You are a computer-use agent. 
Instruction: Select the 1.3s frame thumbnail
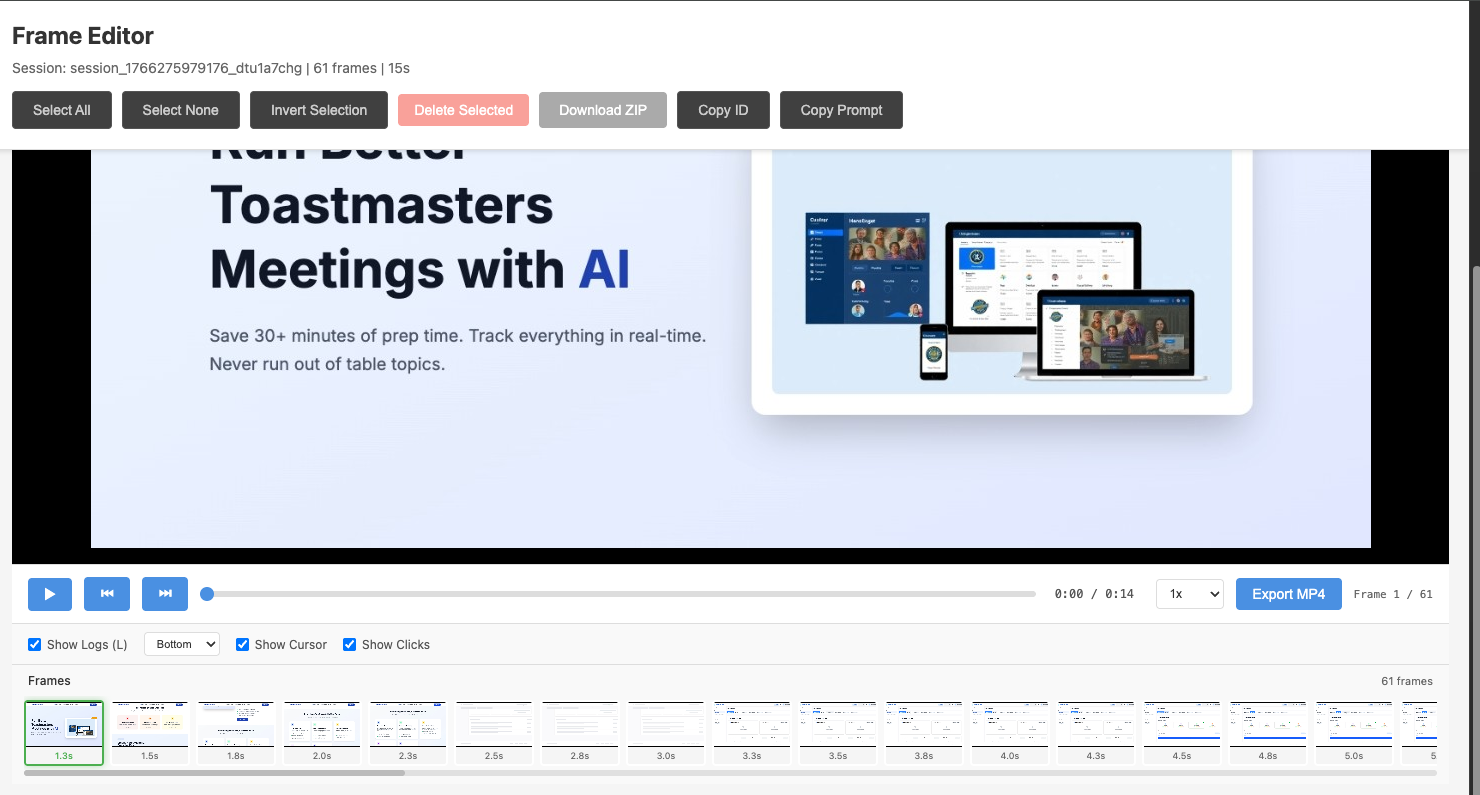pos(64,732)
